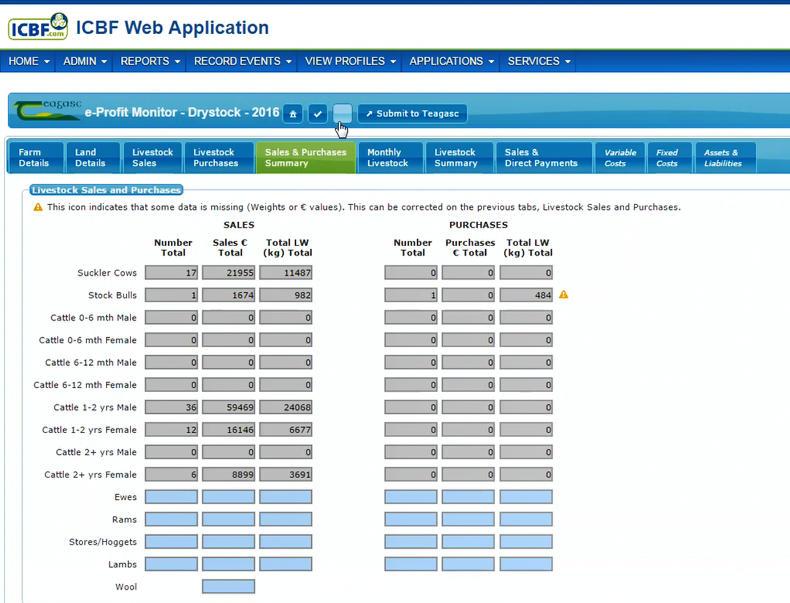Select the Variable Costs tab
The image size is (790, 603).
pyautogui.click(x=616, y=158)
